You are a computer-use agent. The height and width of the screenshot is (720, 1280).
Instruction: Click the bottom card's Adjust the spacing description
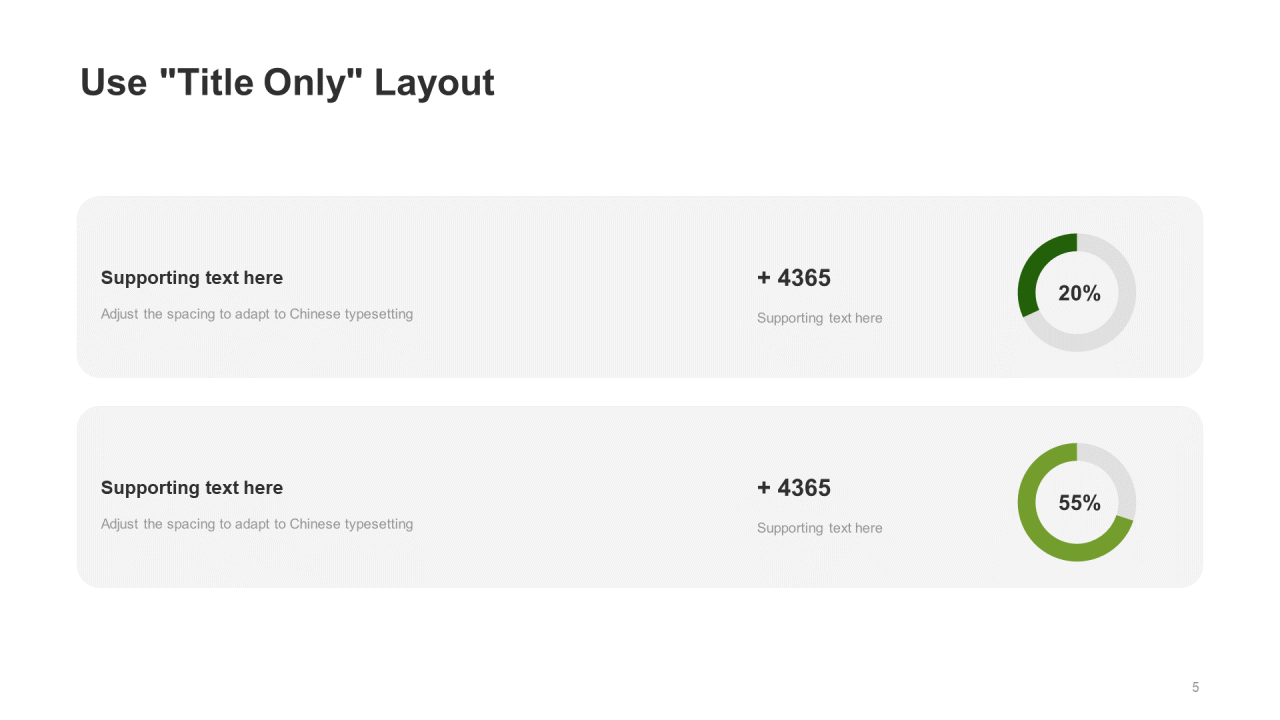point(257,524)
